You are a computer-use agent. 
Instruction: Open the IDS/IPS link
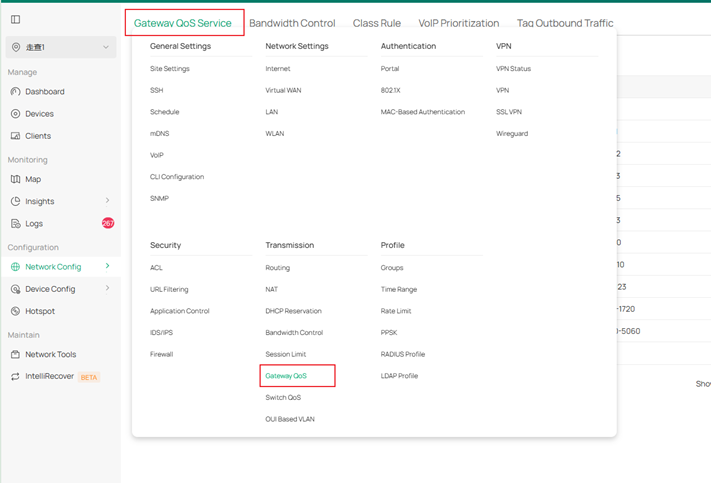click(161, 332)
